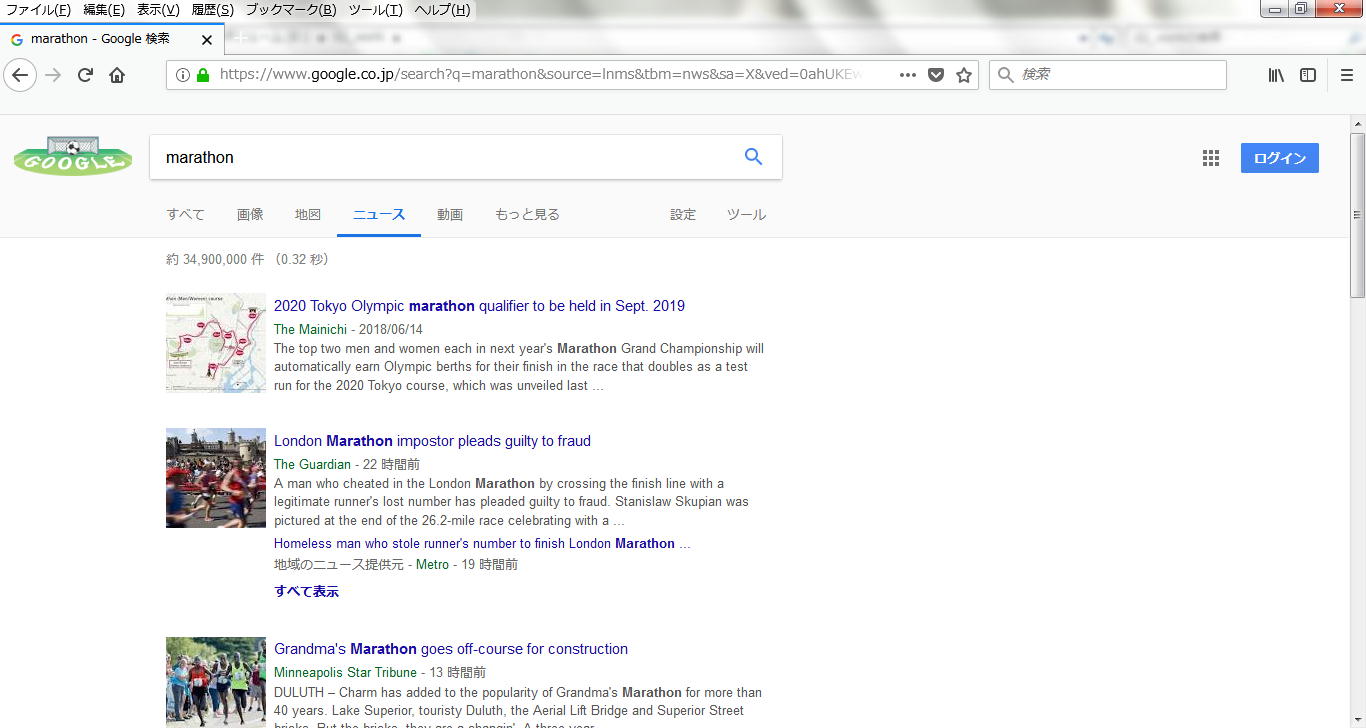
Task: Open Homeless man who stole runner's number link
Action: (482, 544)
